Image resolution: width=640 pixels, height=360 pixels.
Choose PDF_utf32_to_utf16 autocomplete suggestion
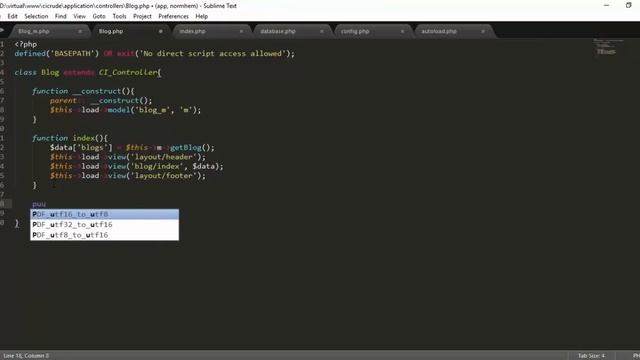pos(104,224)
